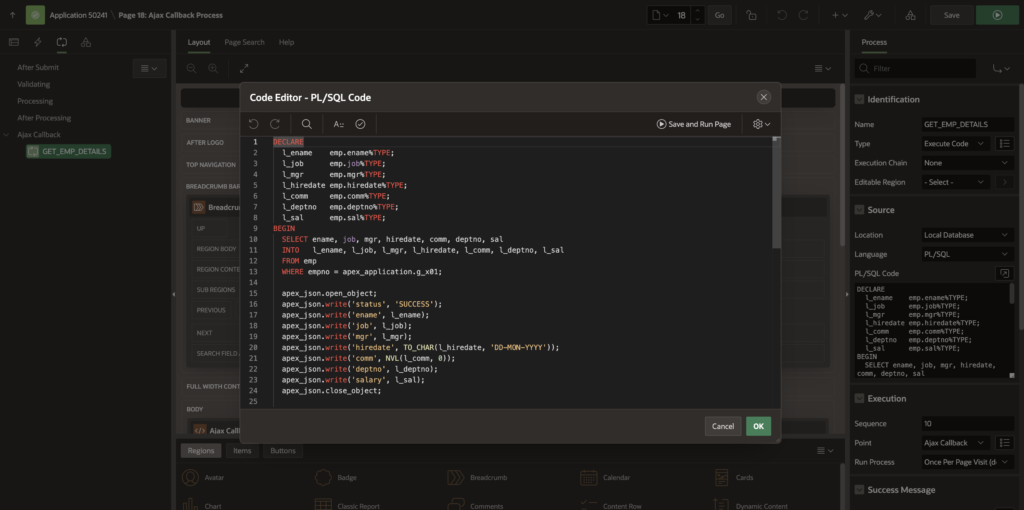The height and width of the screenshot is (510, 1024).
Task: Click the page lock icon in top toolbar
Action: coord(751,15)
